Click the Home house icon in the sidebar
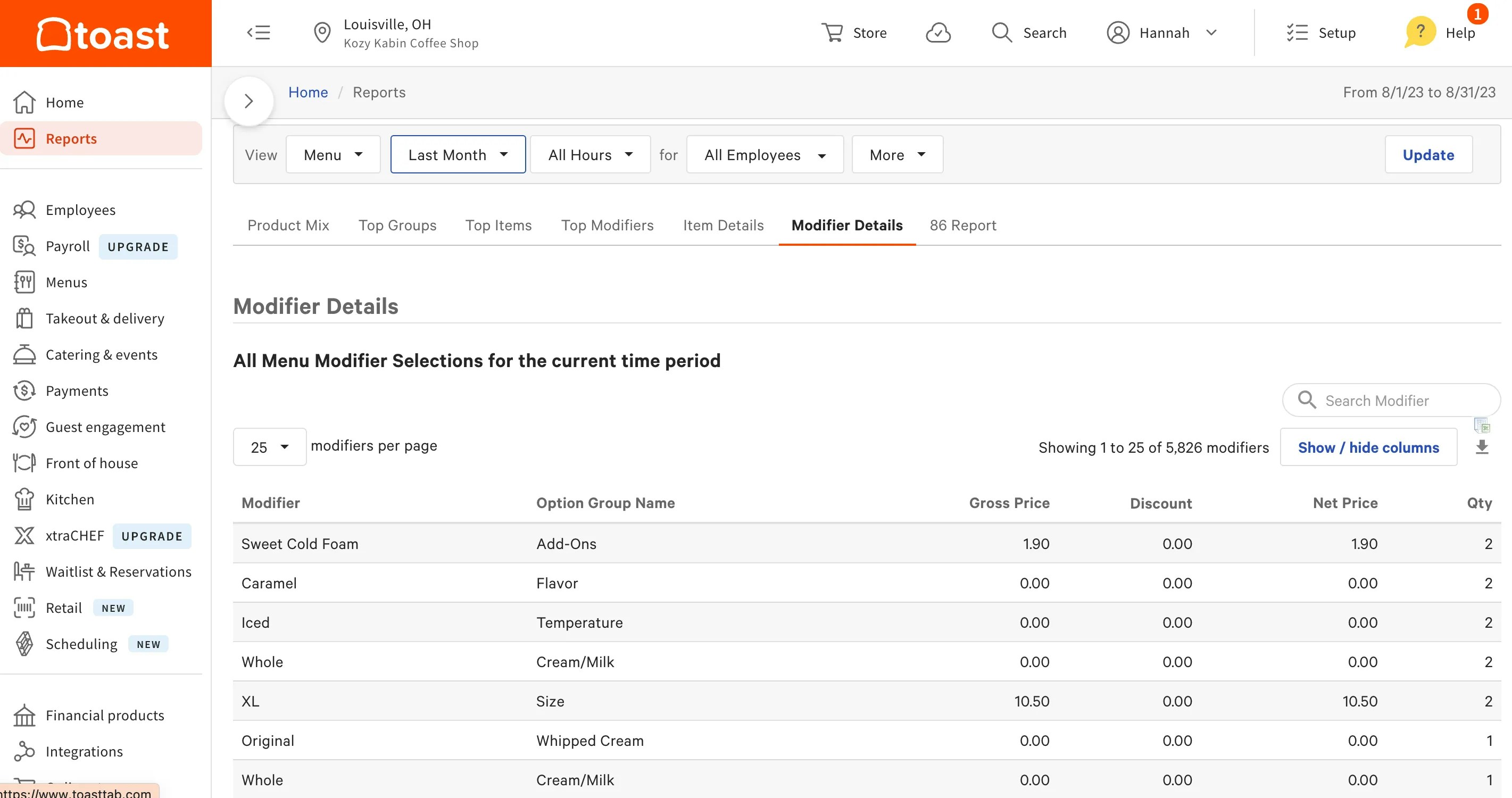 pos(24,102)
